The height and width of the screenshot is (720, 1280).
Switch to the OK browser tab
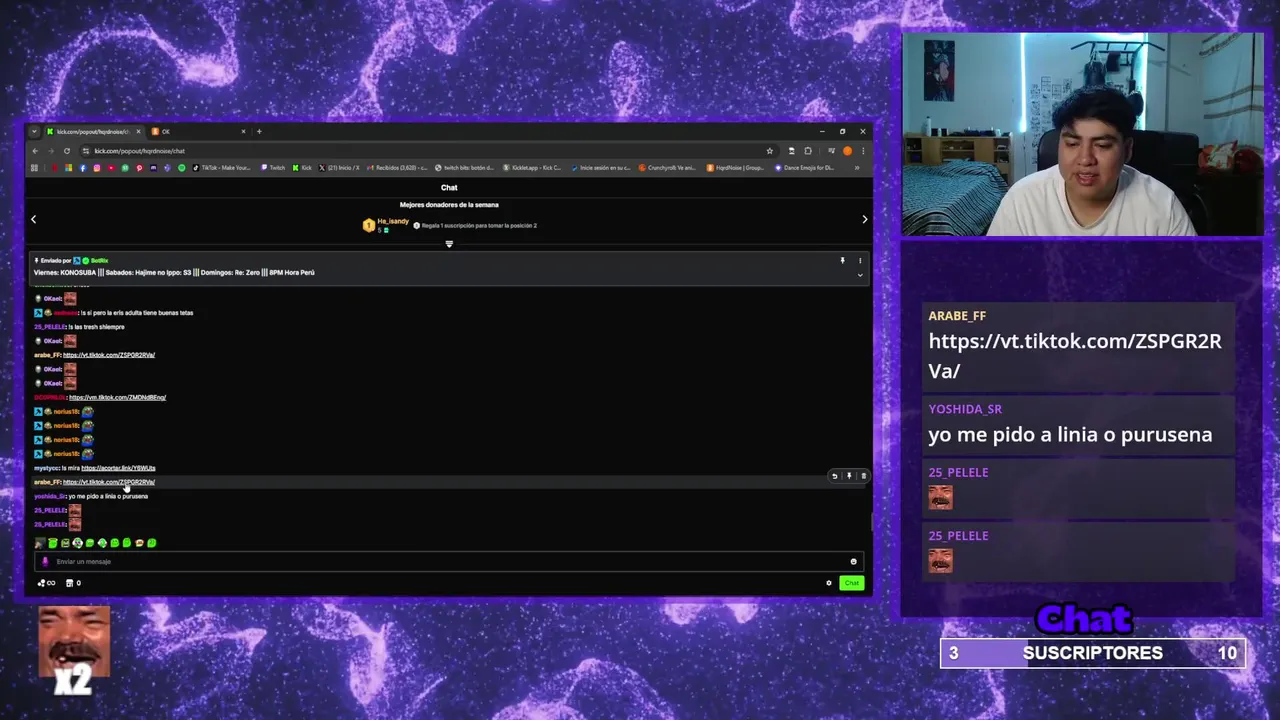(198, 131)
